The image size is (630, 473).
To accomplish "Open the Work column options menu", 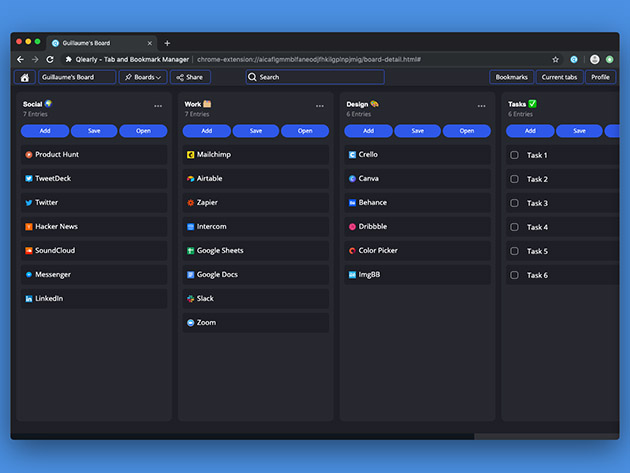I will tap(320, 106).
